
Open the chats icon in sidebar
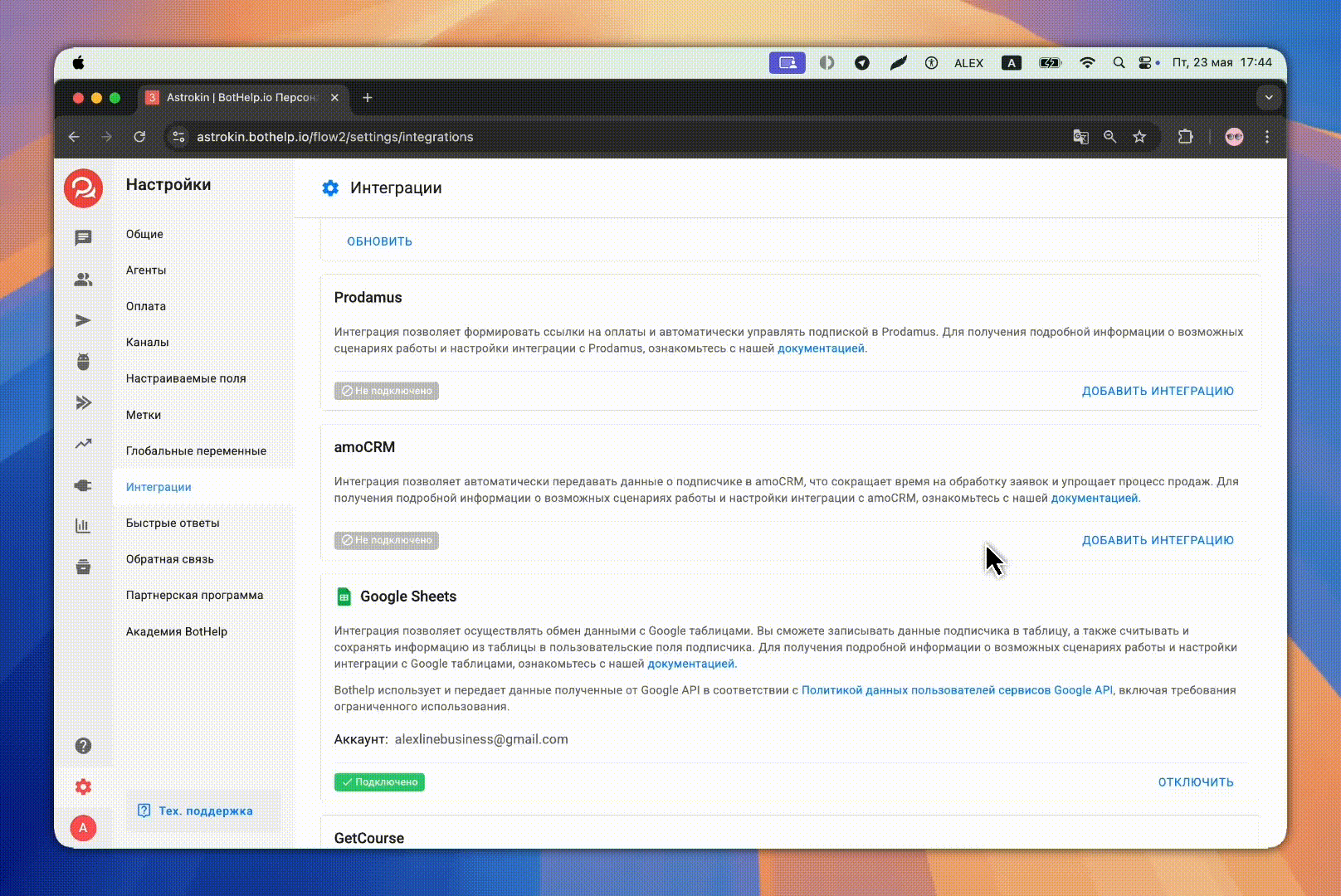pyautogui.click(x=83, y=238)
